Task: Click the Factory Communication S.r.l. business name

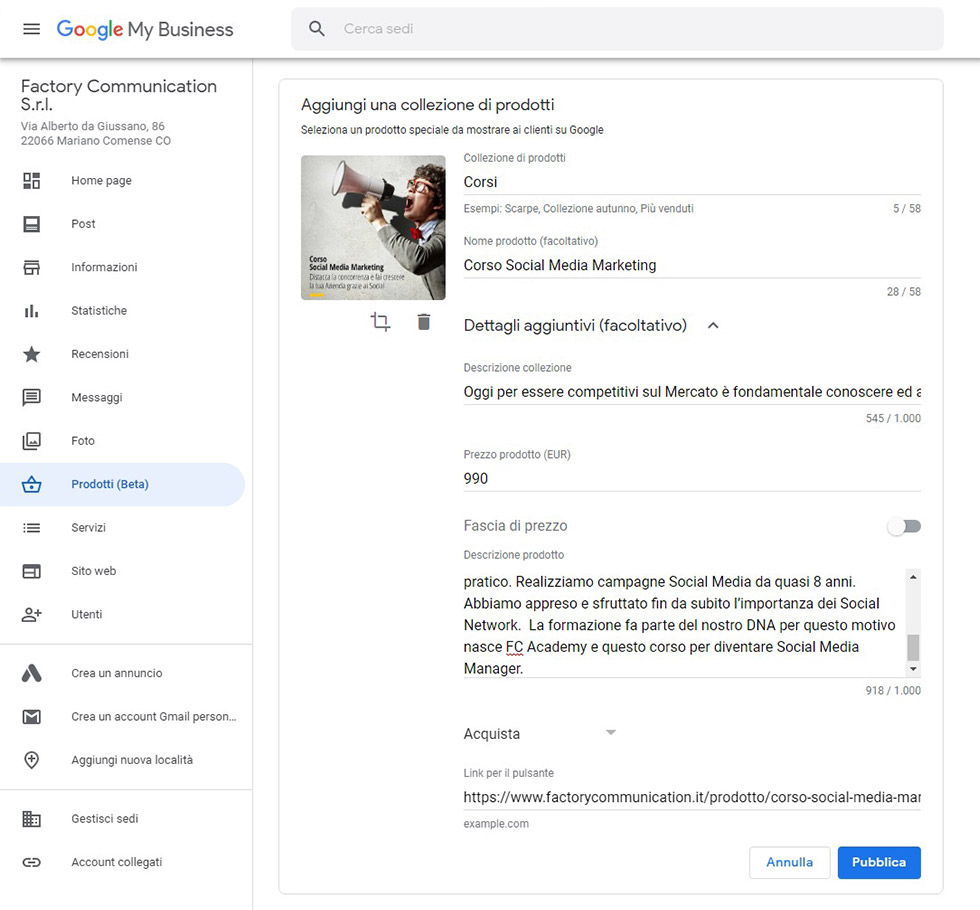Action: click(119, 95)
